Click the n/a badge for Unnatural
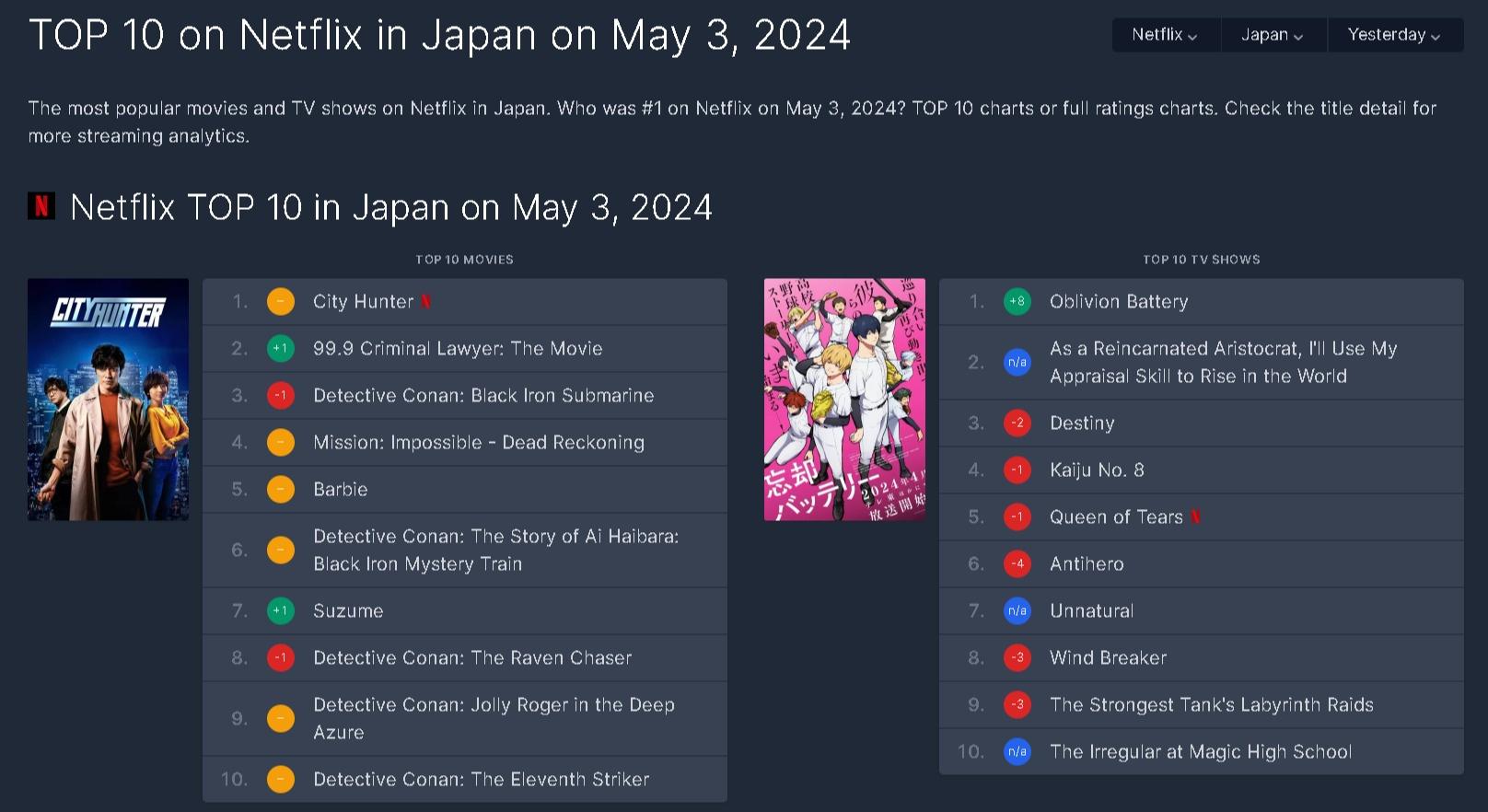This screenshot has width=1488, height=812. 1017,611
